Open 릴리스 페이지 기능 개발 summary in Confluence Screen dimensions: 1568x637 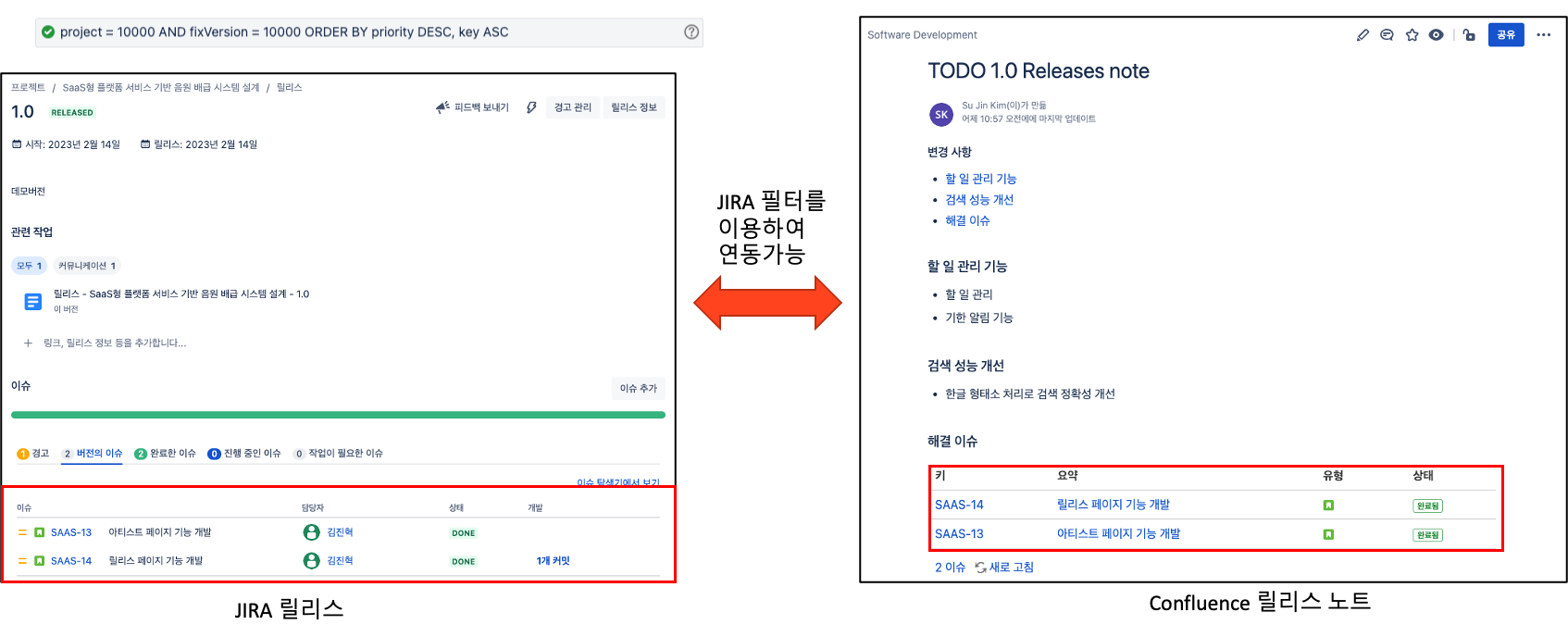1114,505
